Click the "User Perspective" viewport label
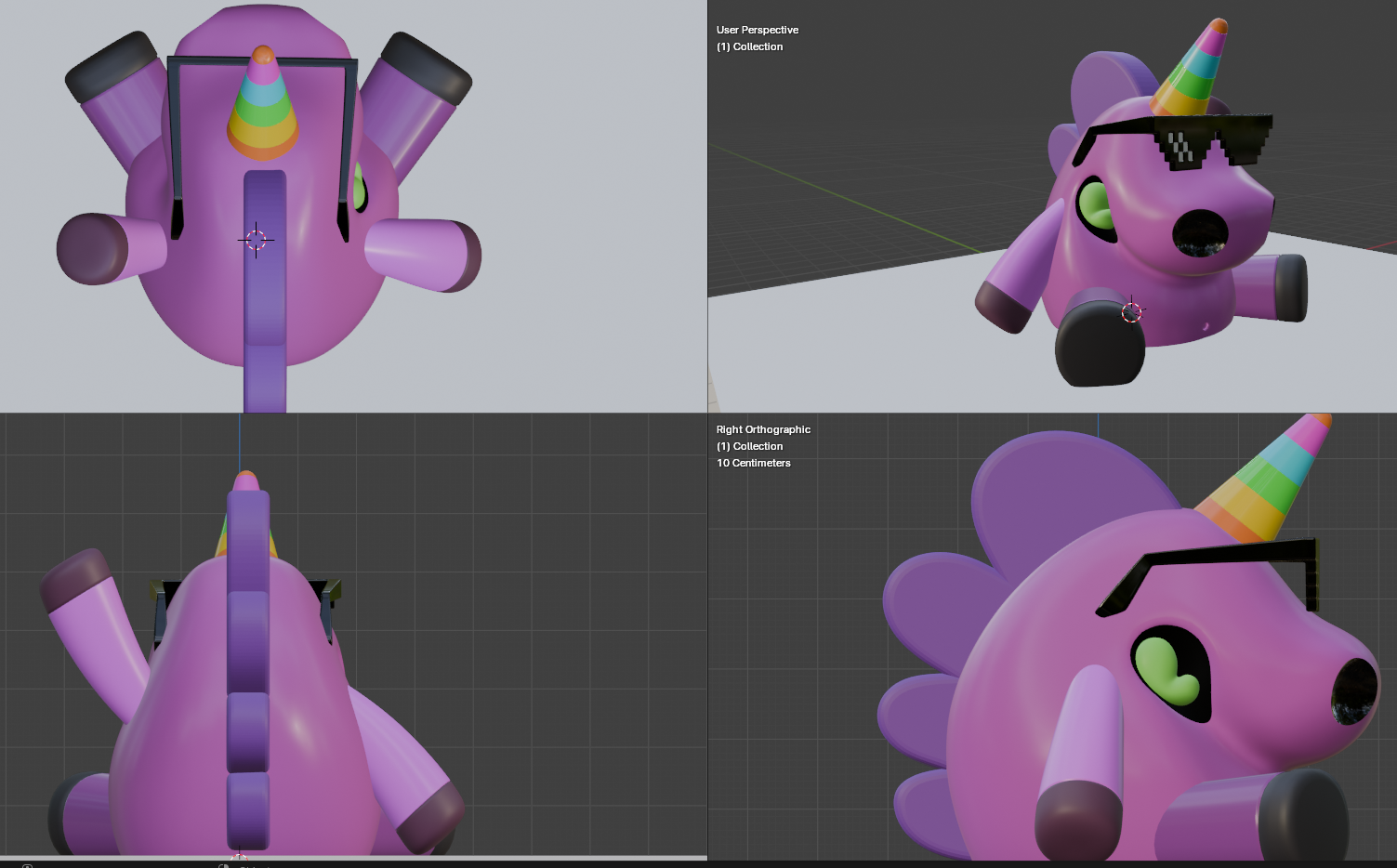1397x868 pixels. coord(758,30)
